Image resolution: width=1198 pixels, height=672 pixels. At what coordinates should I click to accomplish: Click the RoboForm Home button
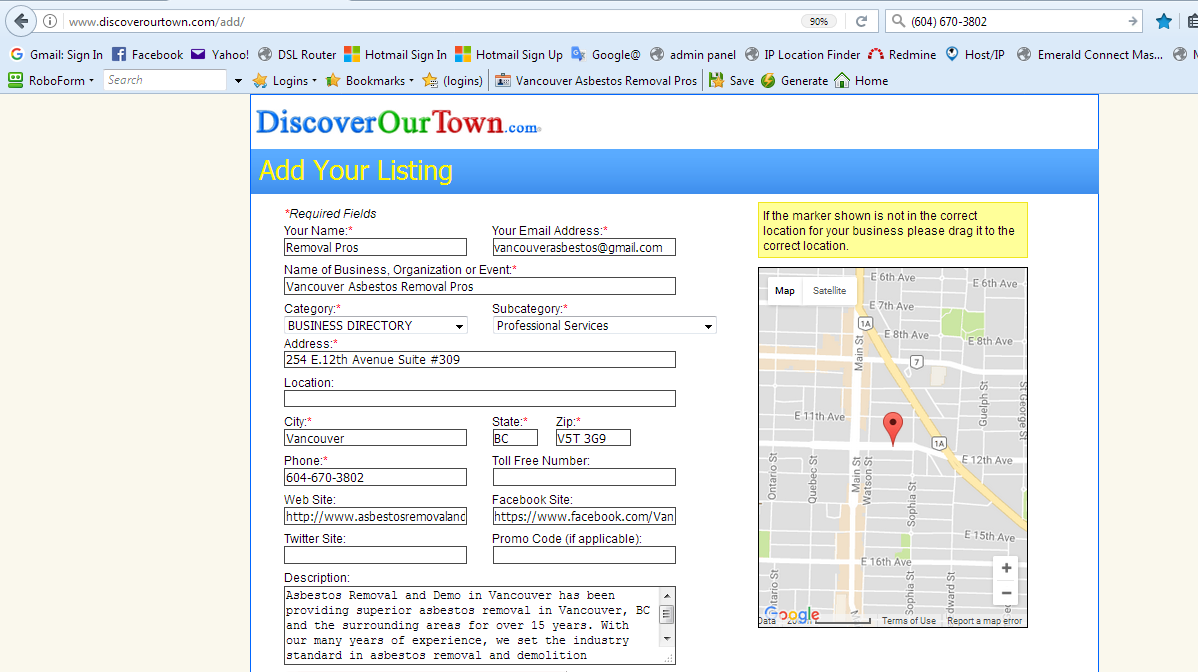861,80
